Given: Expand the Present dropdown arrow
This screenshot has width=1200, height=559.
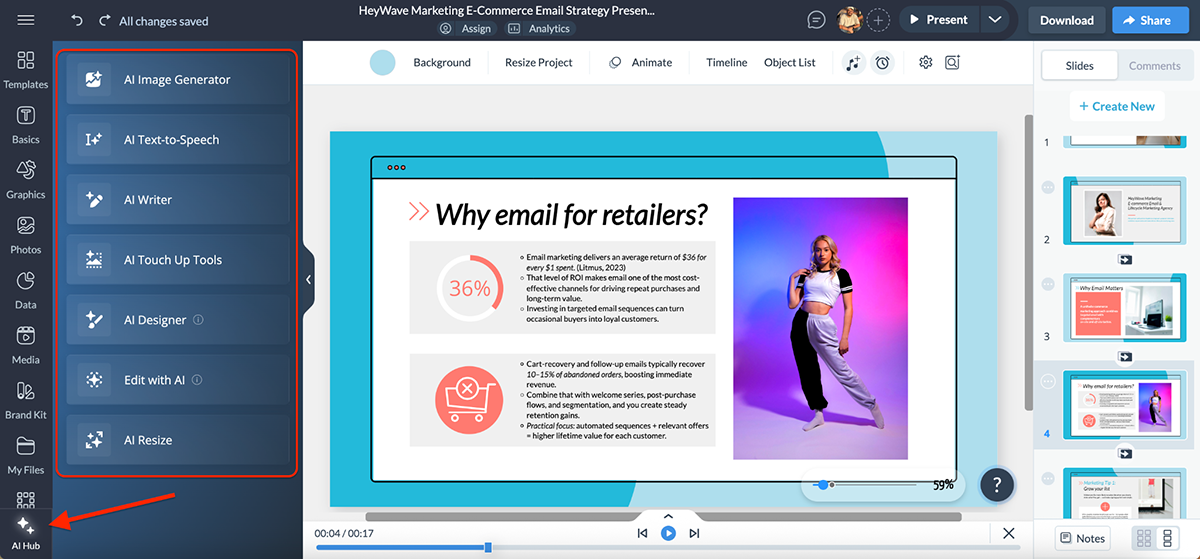Looking at the screenshot, I should coord(993,20).
